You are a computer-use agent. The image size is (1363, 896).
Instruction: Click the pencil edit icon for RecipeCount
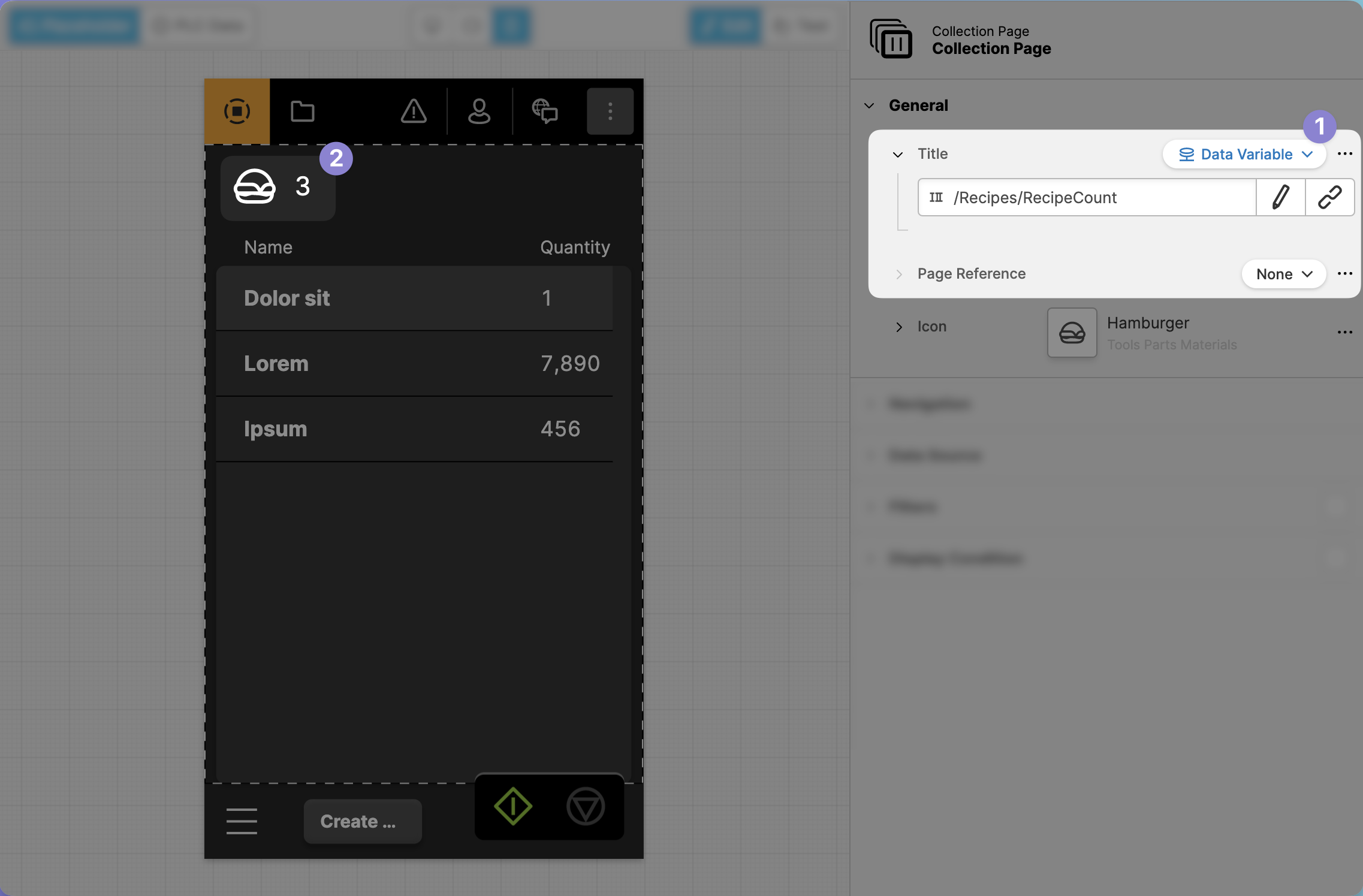(1280, 197)
